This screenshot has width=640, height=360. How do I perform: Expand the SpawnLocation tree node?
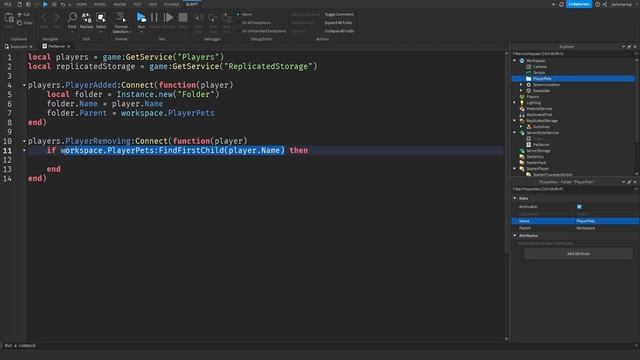click(x=521, y=84)
